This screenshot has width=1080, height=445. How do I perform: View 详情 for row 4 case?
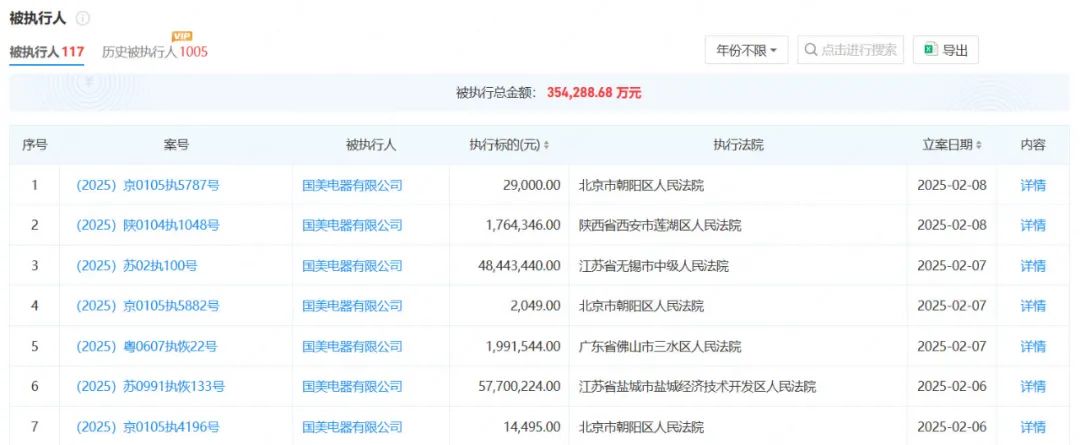pyautogui.click(x=1032, y=306)
